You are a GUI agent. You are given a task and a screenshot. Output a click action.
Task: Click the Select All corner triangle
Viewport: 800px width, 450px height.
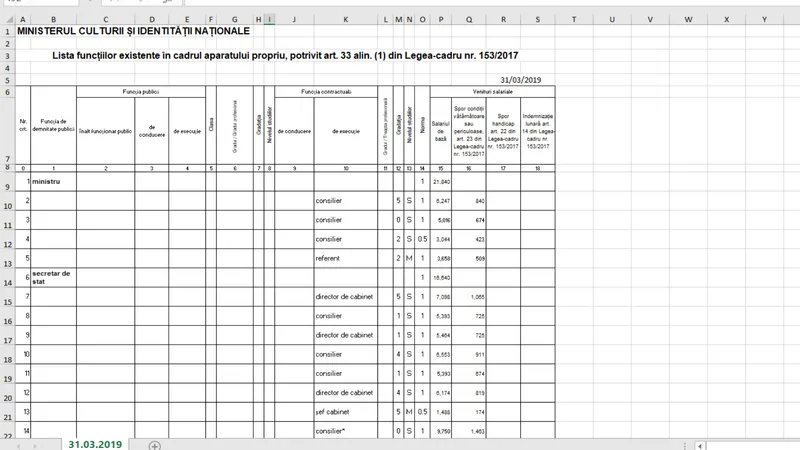click(x=9, y=19)
